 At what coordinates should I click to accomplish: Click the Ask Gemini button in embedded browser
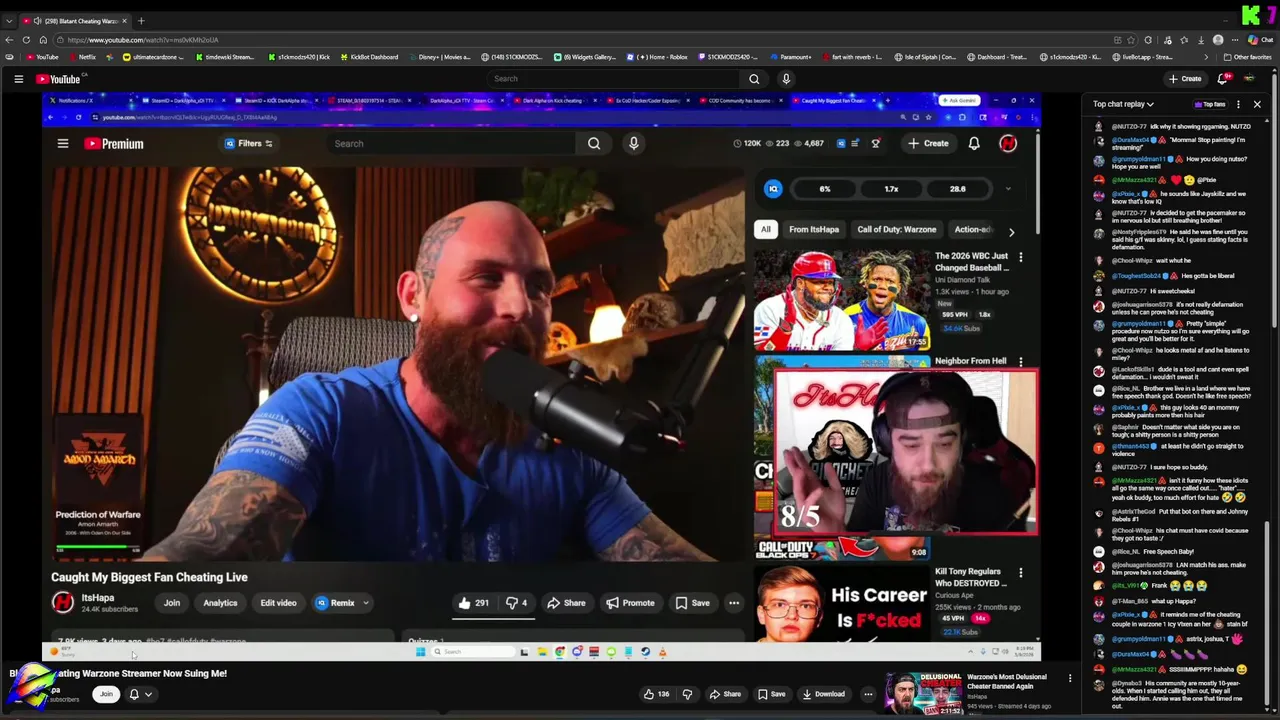[x=959, y=101]
